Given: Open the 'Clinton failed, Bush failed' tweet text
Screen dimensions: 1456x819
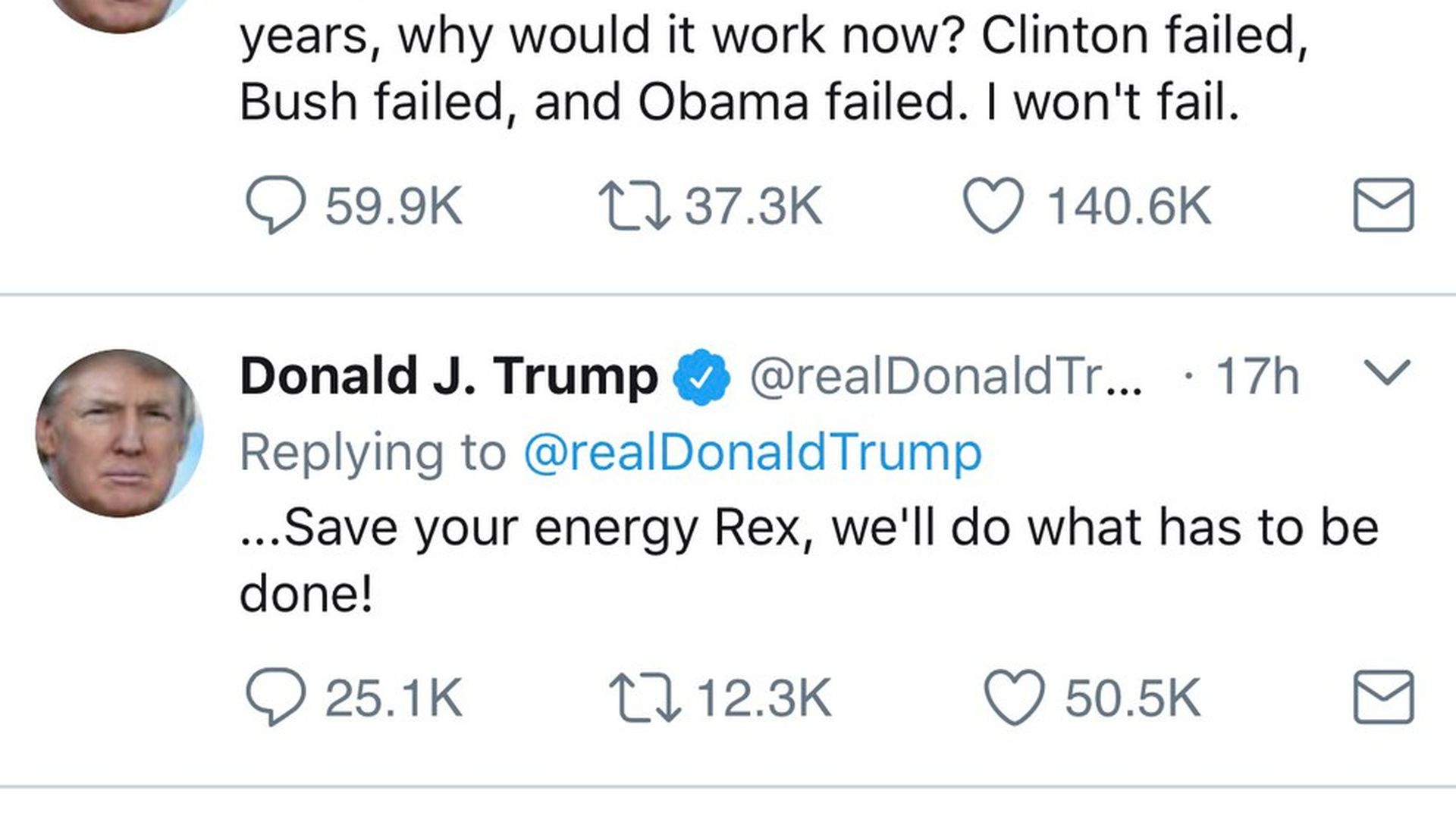Looking at the screenshot, I should tap(773, 68).
